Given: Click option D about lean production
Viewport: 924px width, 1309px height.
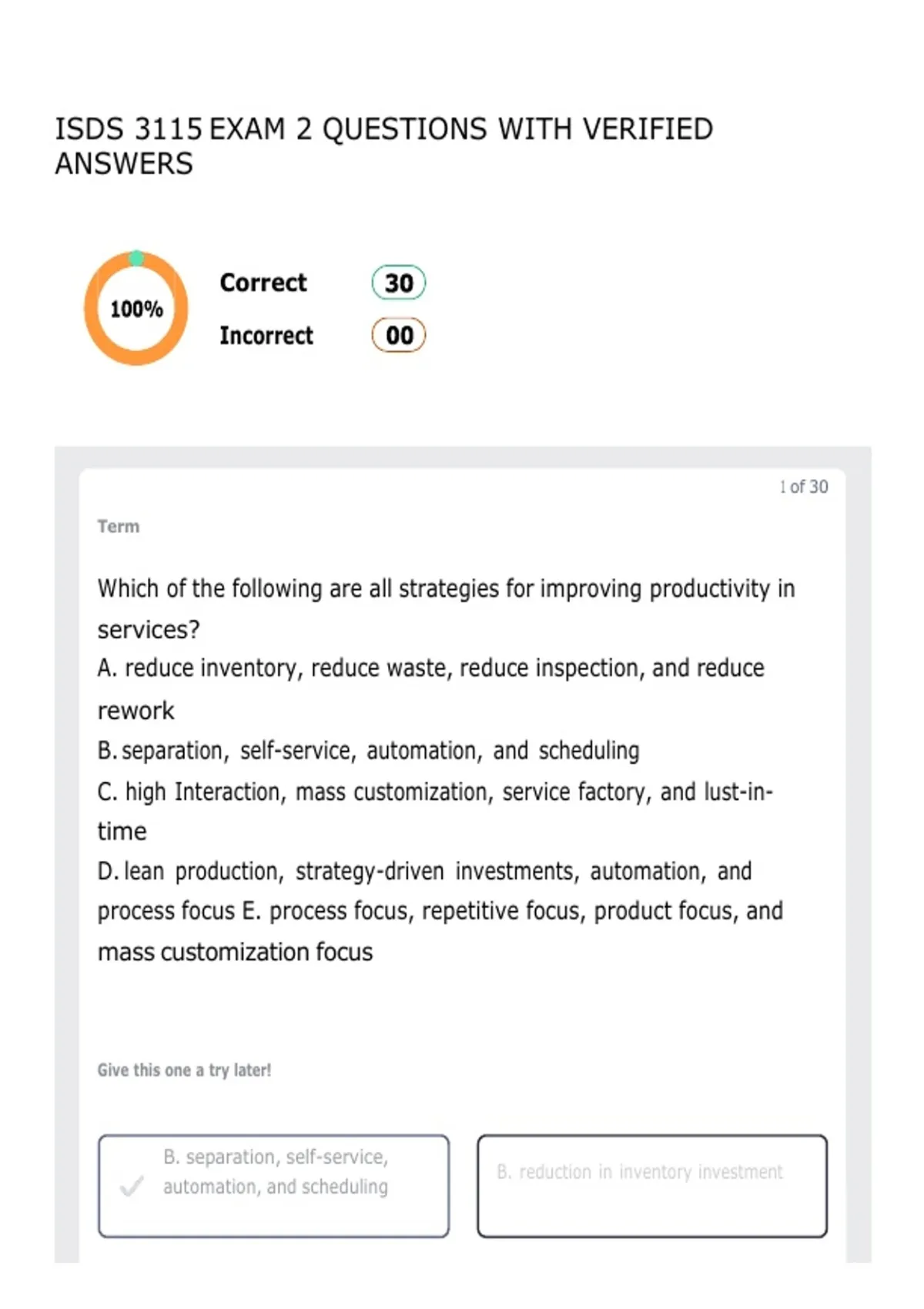Looking at the screenshot, I should (424, 872).
